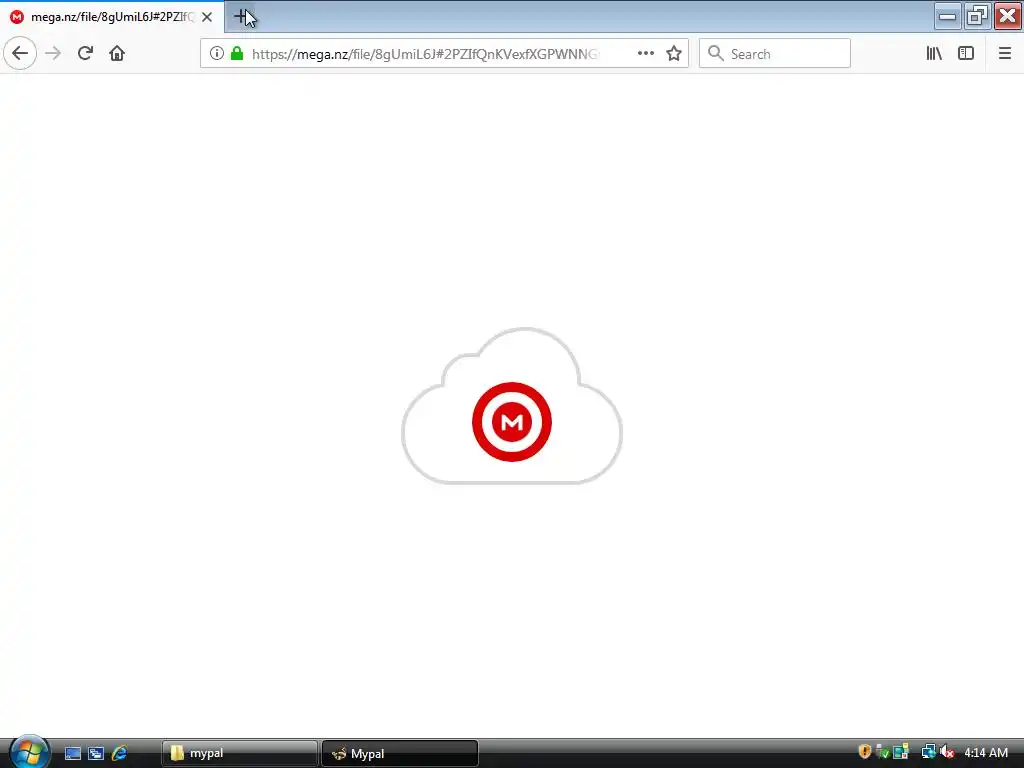Bookmark this page with the star
This screenshot has width=1024, height=768.
pyautogui.click(x=674, y=54)
